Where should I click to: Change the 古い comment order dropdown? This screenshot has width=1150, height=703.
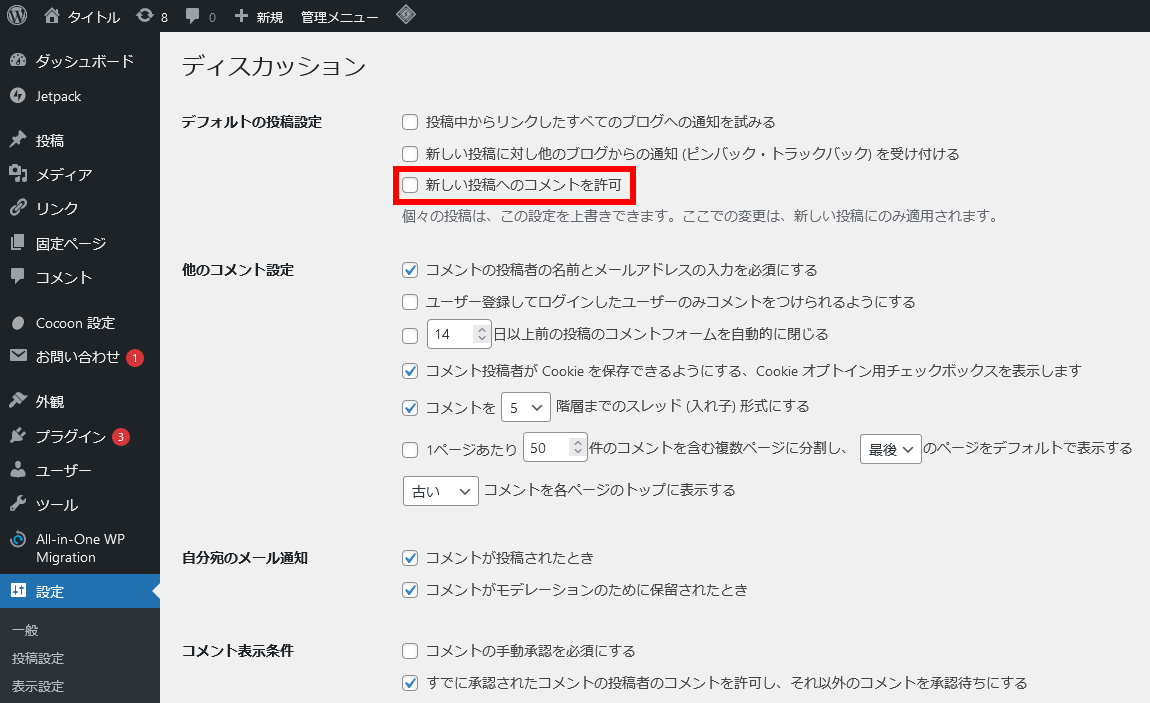[440, 490]
